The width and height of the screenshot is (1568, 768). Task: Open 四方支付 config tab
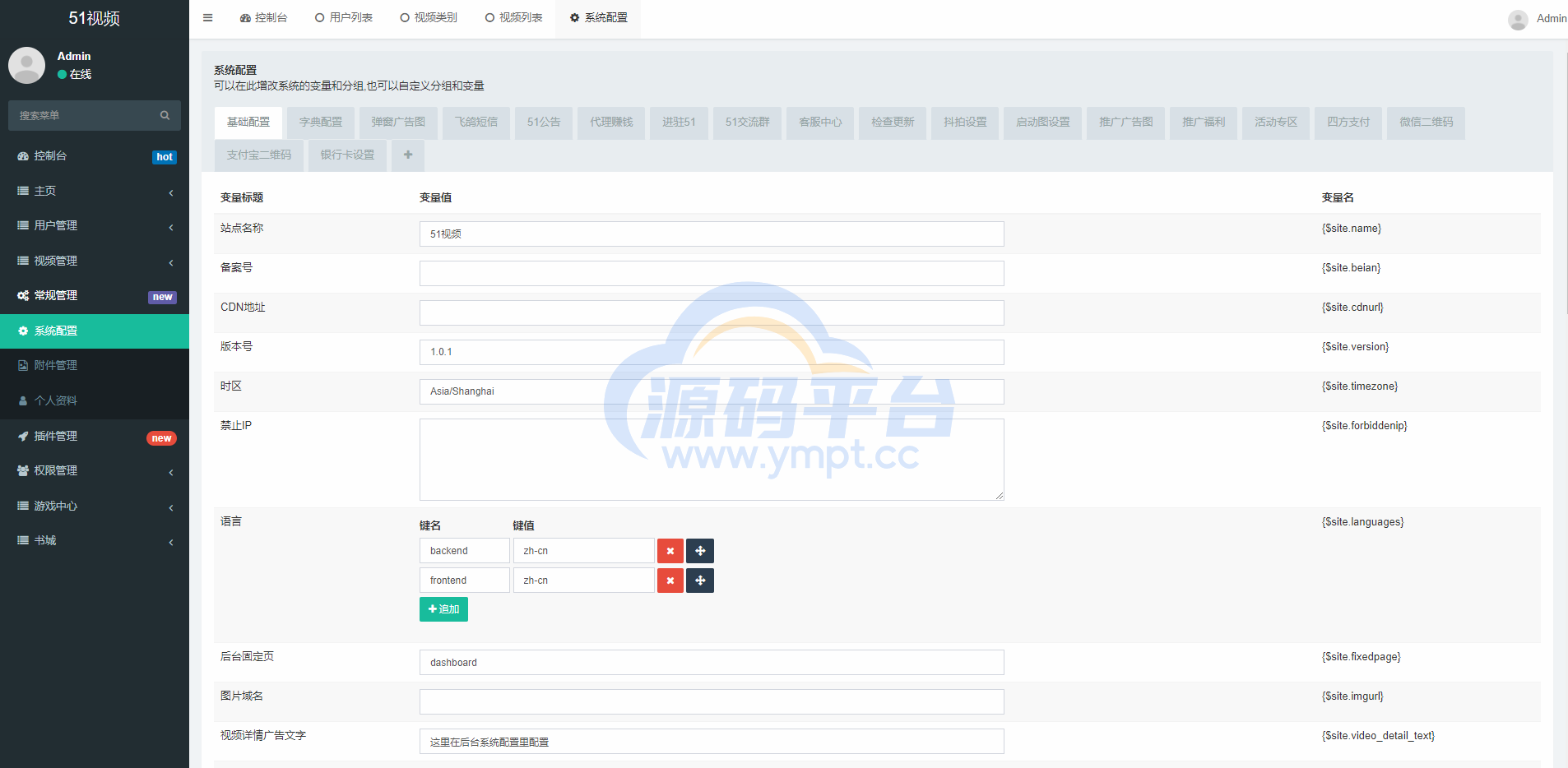1348,123
